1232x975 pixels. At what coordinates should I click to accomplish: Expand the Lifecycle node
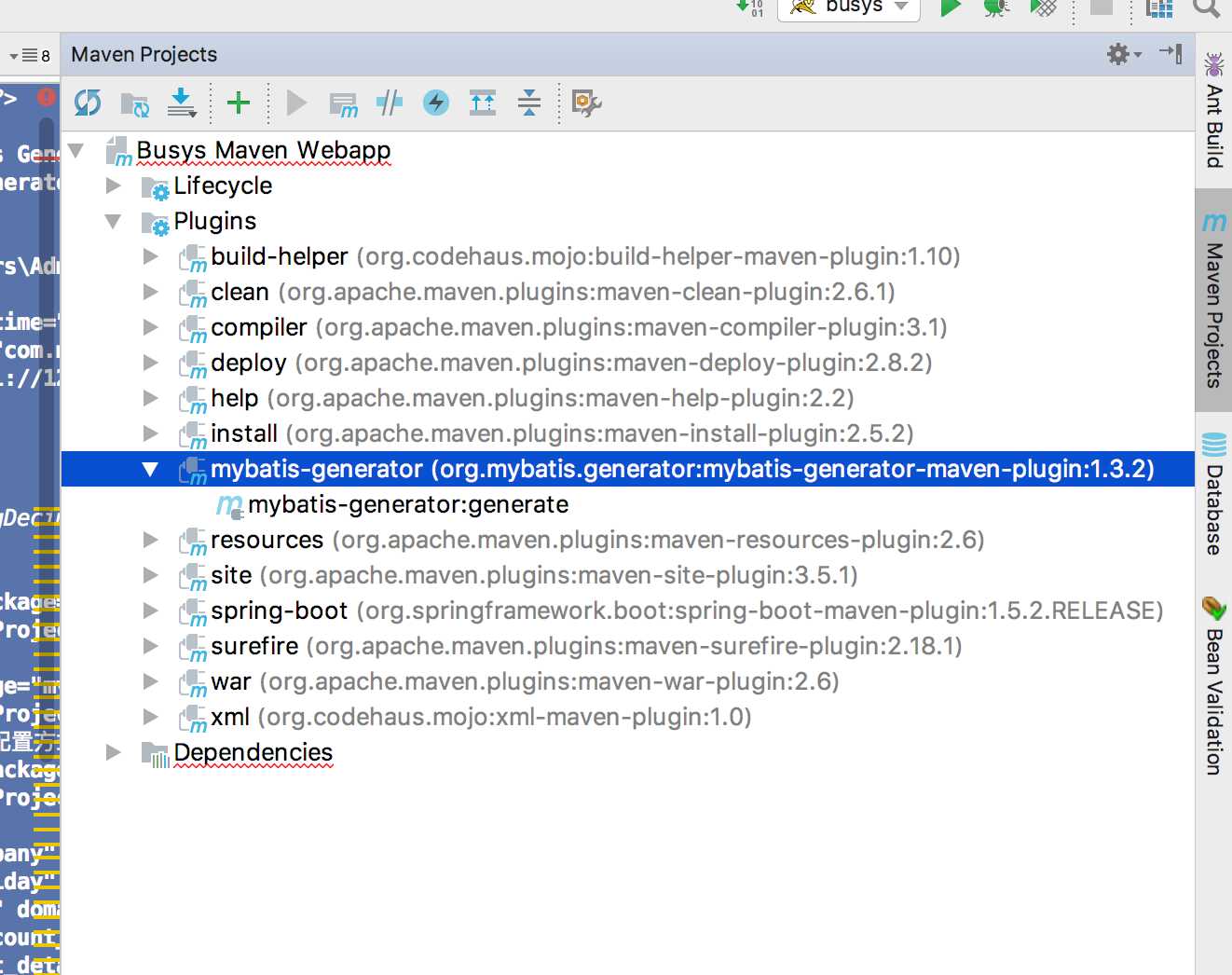coord(114,185)
